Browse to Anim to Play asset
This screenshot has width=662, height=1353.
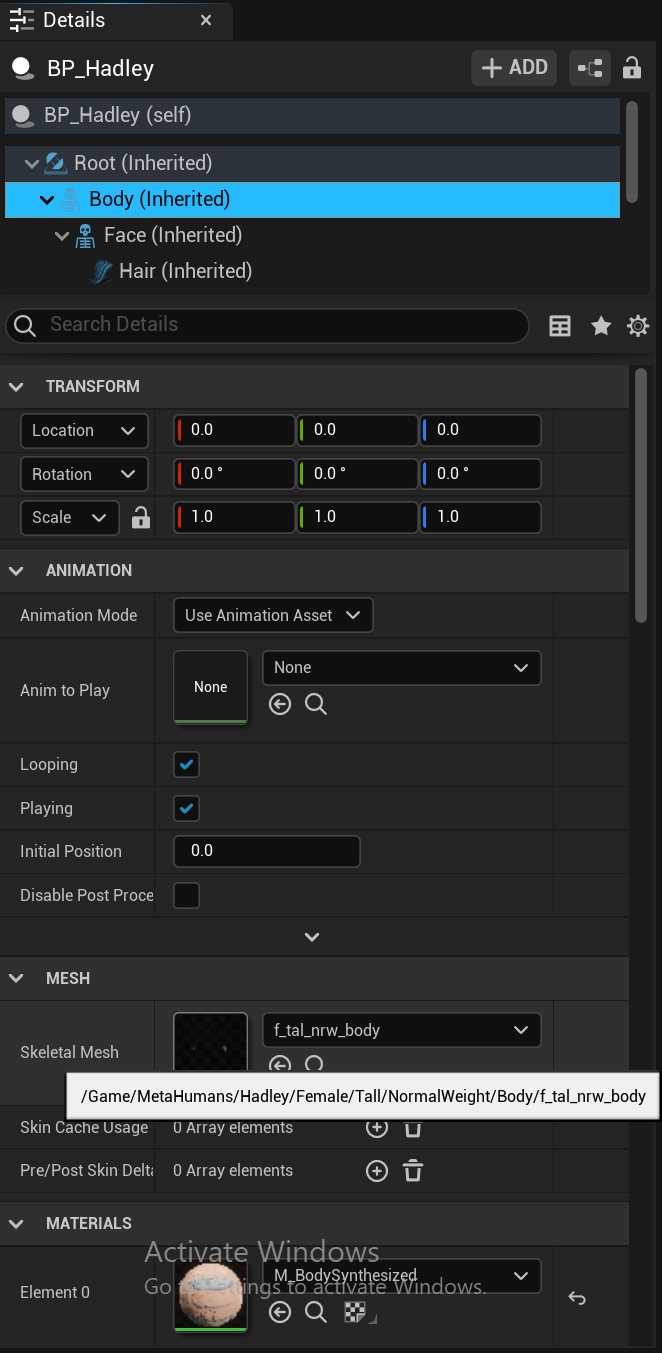[x=316, y=705]
